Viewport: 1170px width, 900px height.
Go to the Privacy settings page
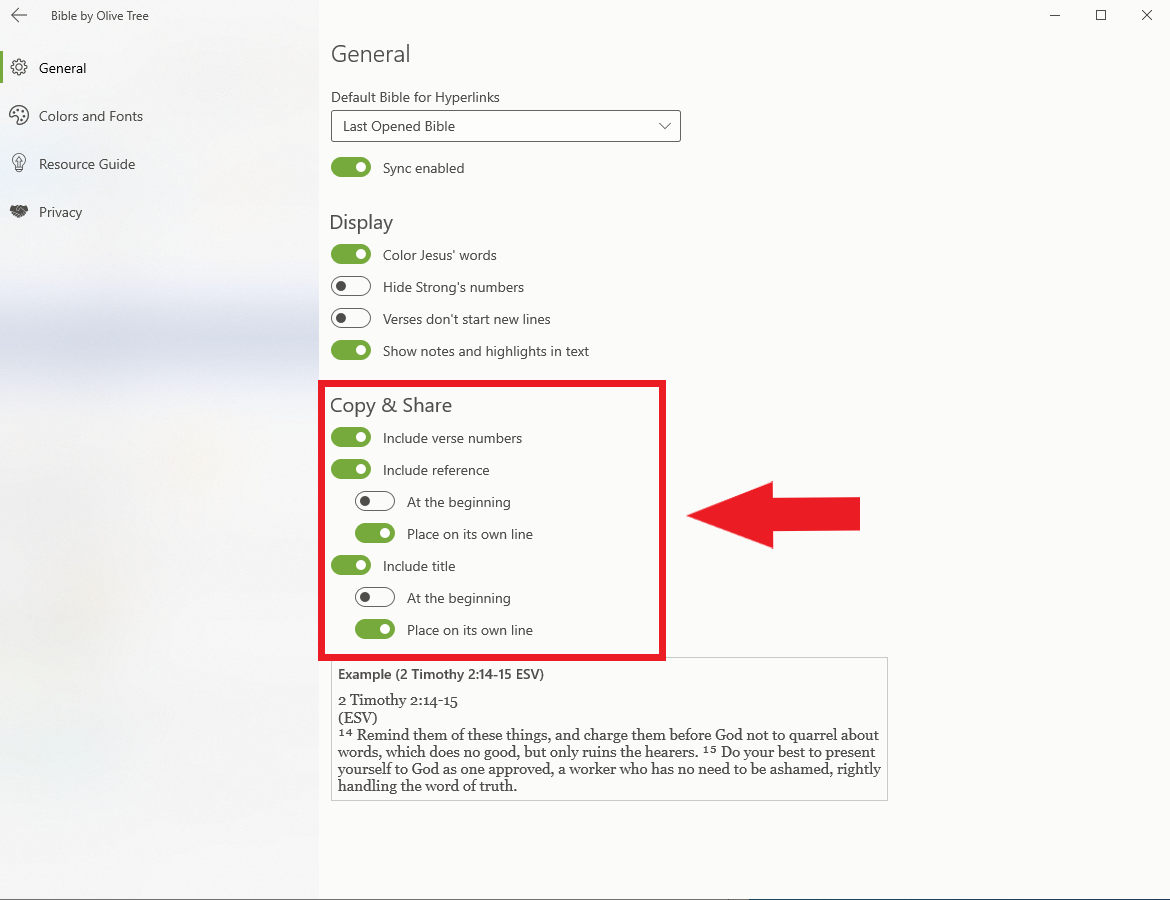coord(60,212)
